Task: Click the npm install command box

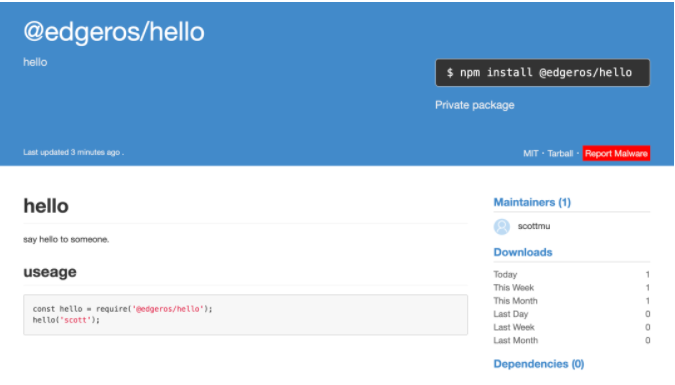Action: pyautogui.click(x=542, y=72)
